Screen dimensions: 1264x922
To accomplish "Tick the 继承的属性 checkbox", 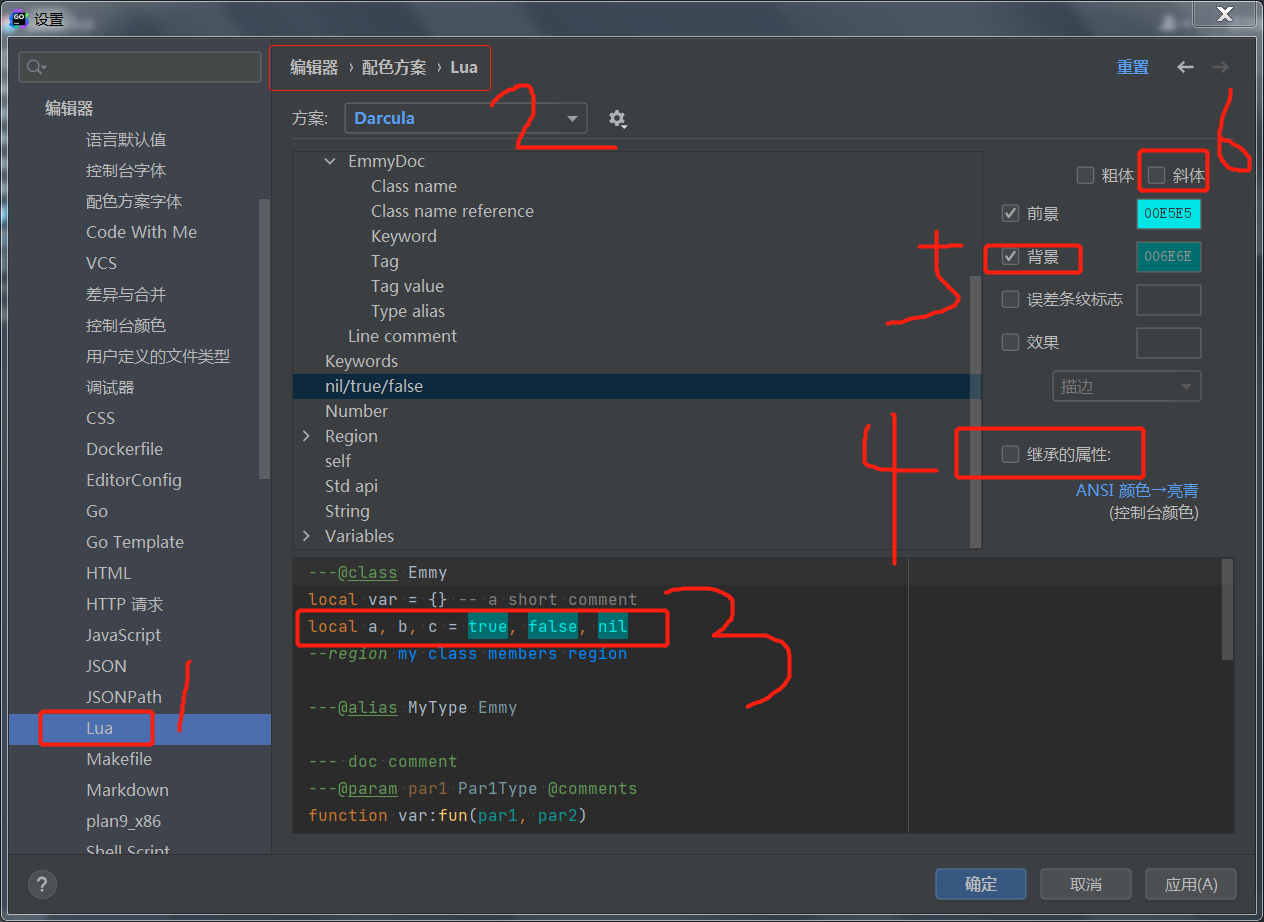I will pyautogui.click(x=1010, y=454).
